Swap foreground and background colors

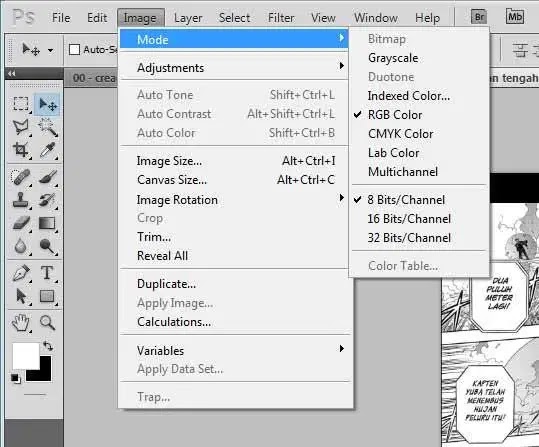(x=48, y=346)
